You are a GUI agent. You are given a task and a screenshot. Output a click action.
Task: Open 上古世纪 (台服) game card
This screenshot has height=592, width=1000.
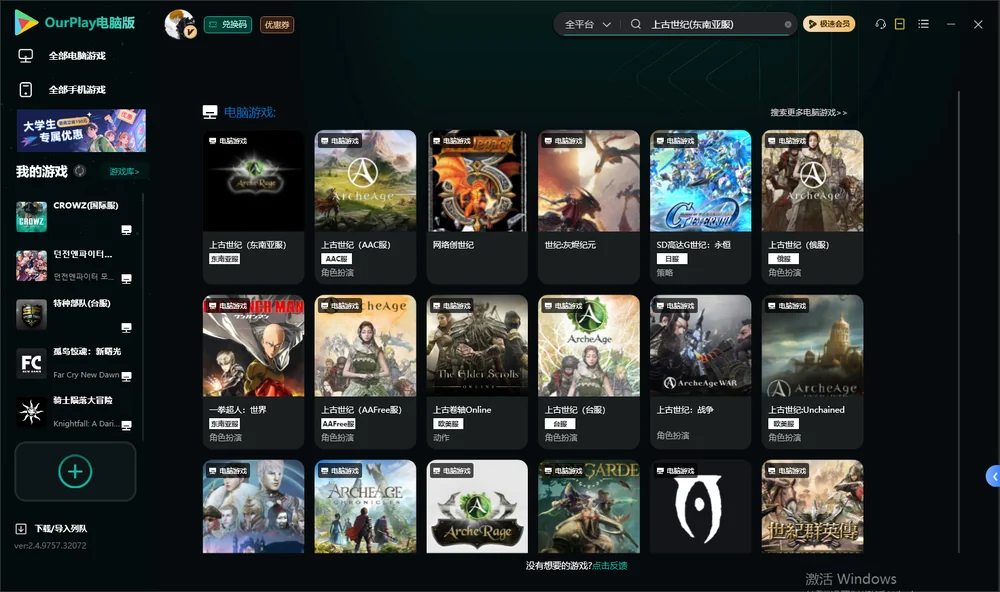click(589, 372)
